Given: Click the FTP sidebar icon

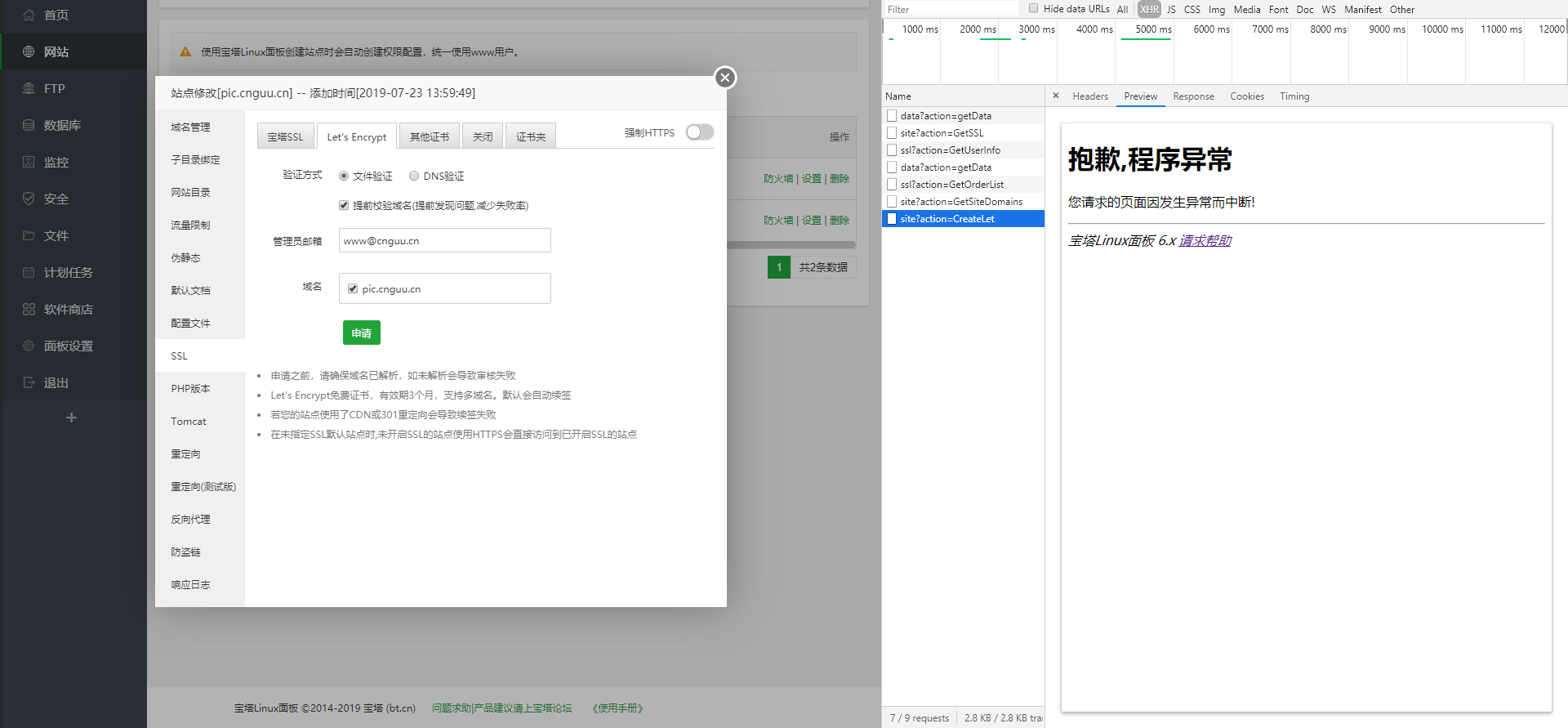Looking at the screenshot, I should tap(29, 88).
